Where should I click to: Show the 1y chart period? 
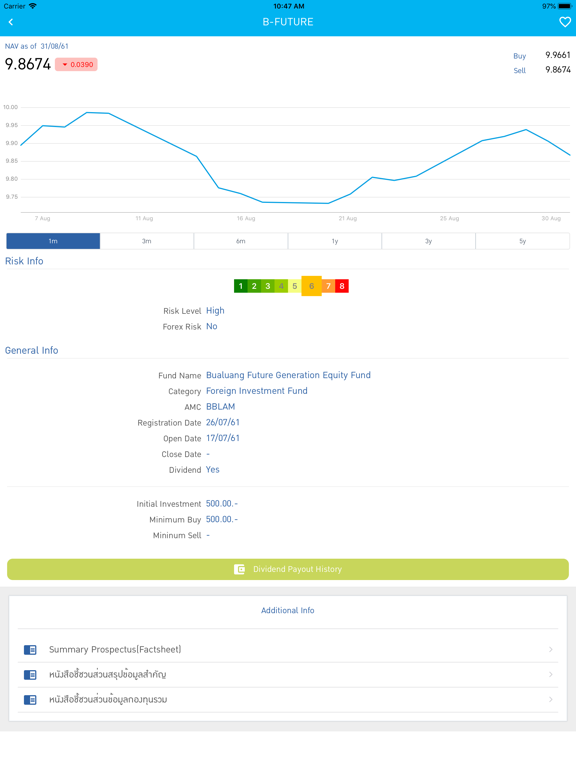(x=335, y=241)
